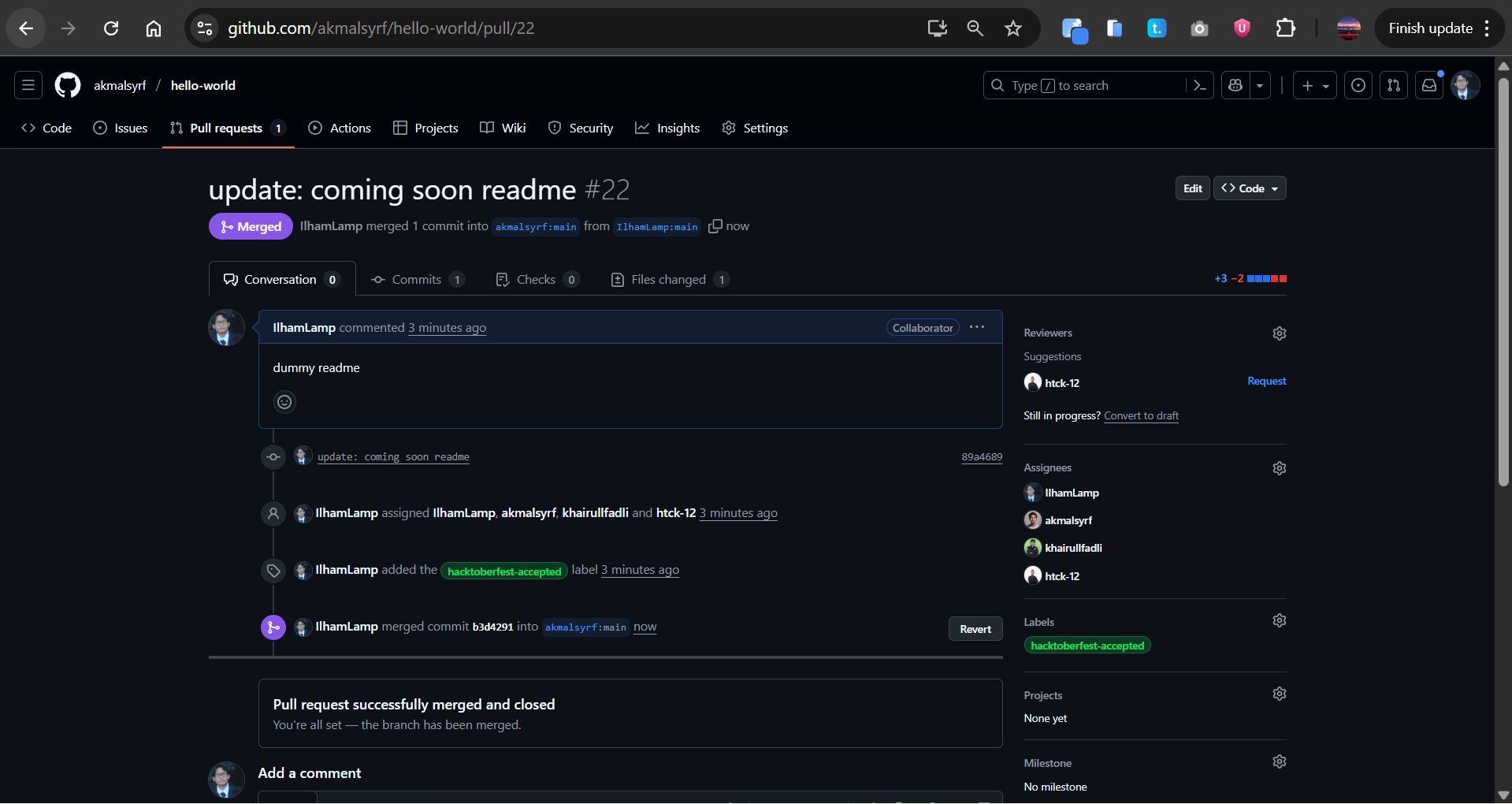
Task: Open the Assignees gear settings
Action: coord(1279,468)
